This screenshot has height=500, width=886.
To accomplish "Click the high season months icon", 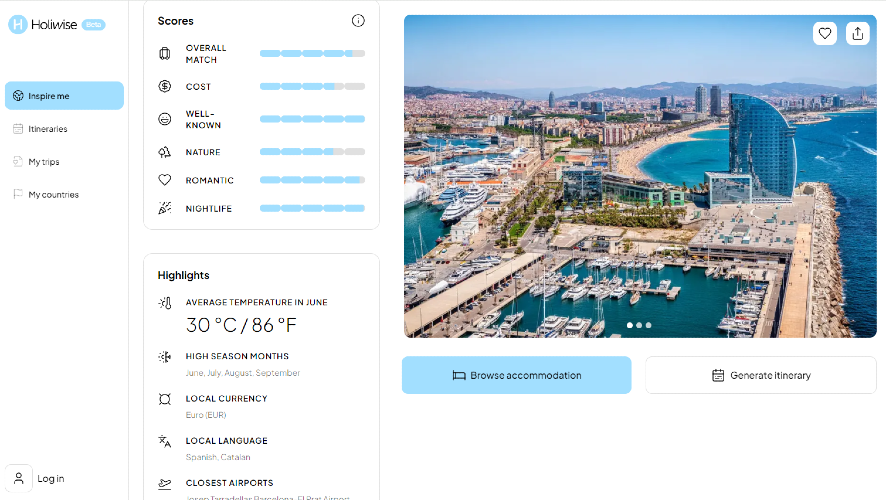I will point(164,357).
